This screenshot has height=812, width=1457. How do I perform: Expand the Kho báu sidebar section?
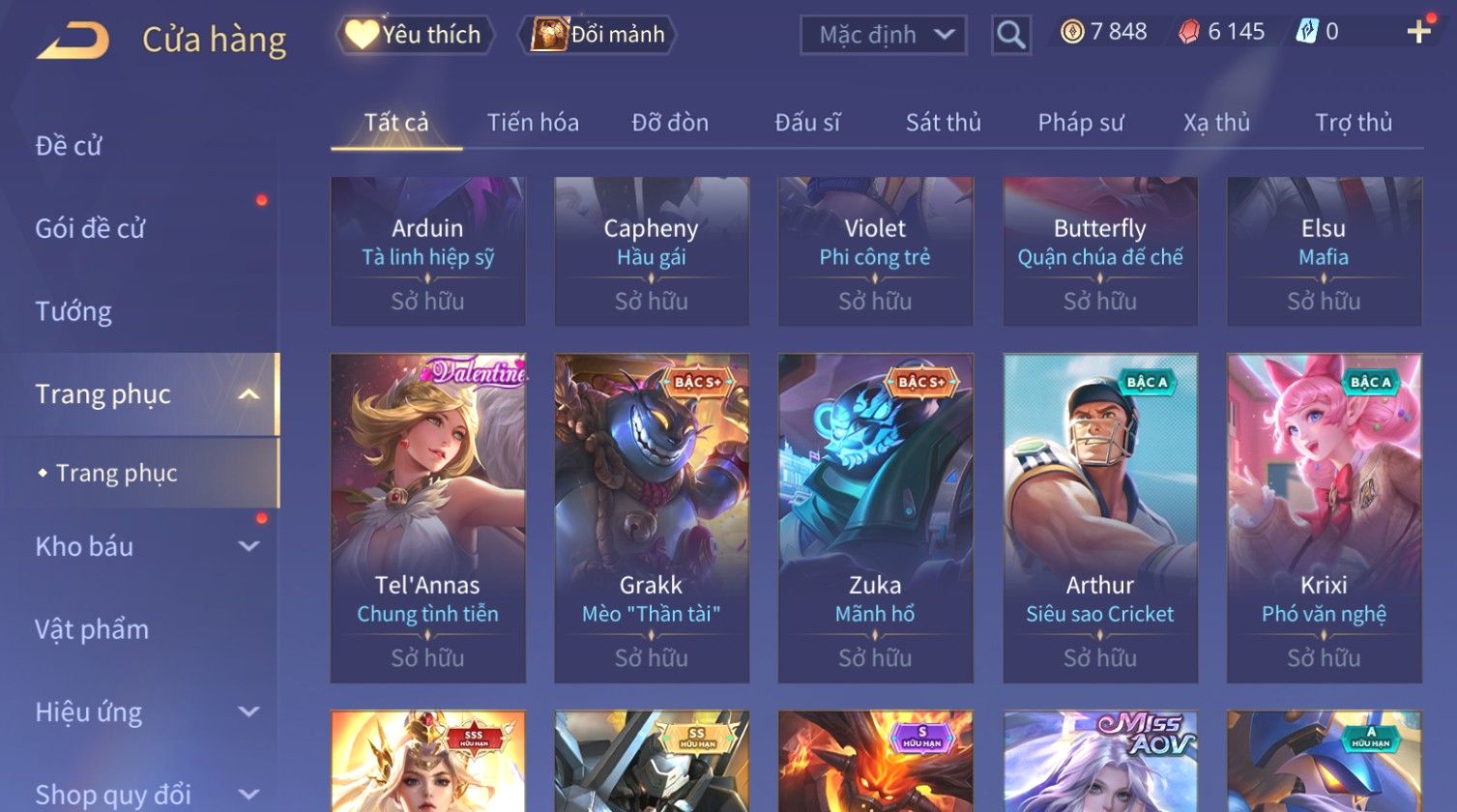click(x=248, y=546)
